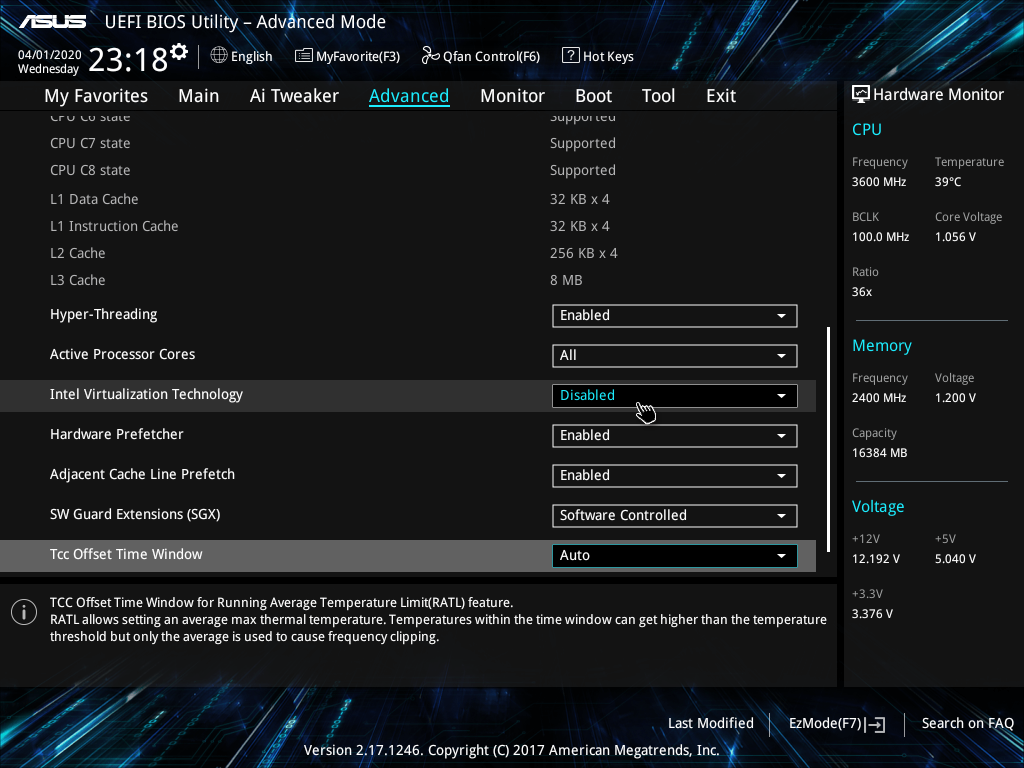The height and width of the screenshot is (768, 1024).
Task: Select the Hardware Prefetcher label
Action: [116, 434]
